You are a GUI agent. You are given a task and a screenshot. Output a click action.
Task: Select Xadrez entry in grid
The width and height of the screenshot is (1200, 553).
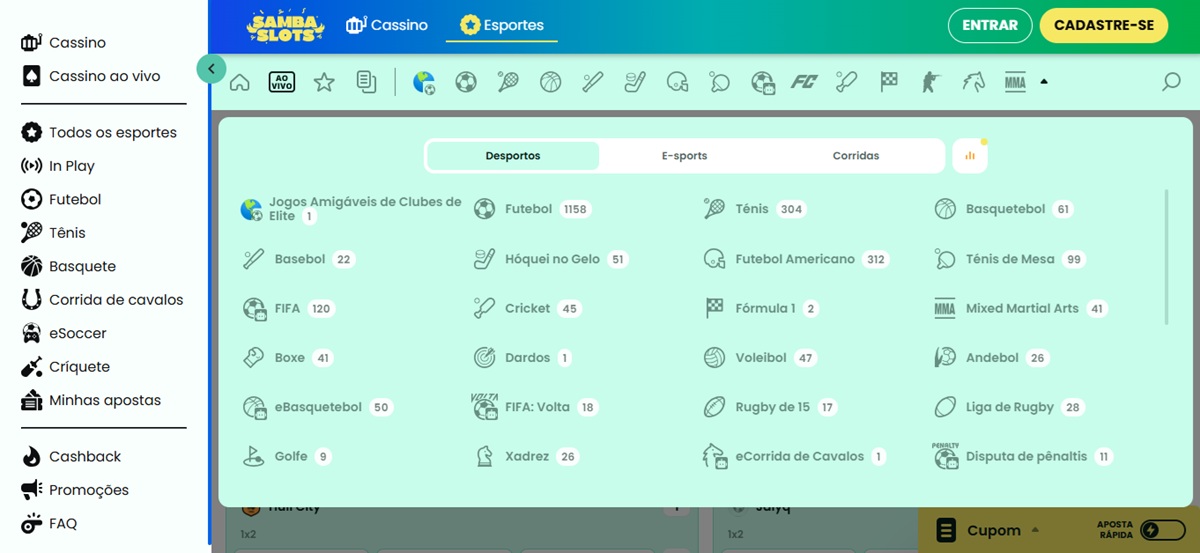[x=527, y=456]
